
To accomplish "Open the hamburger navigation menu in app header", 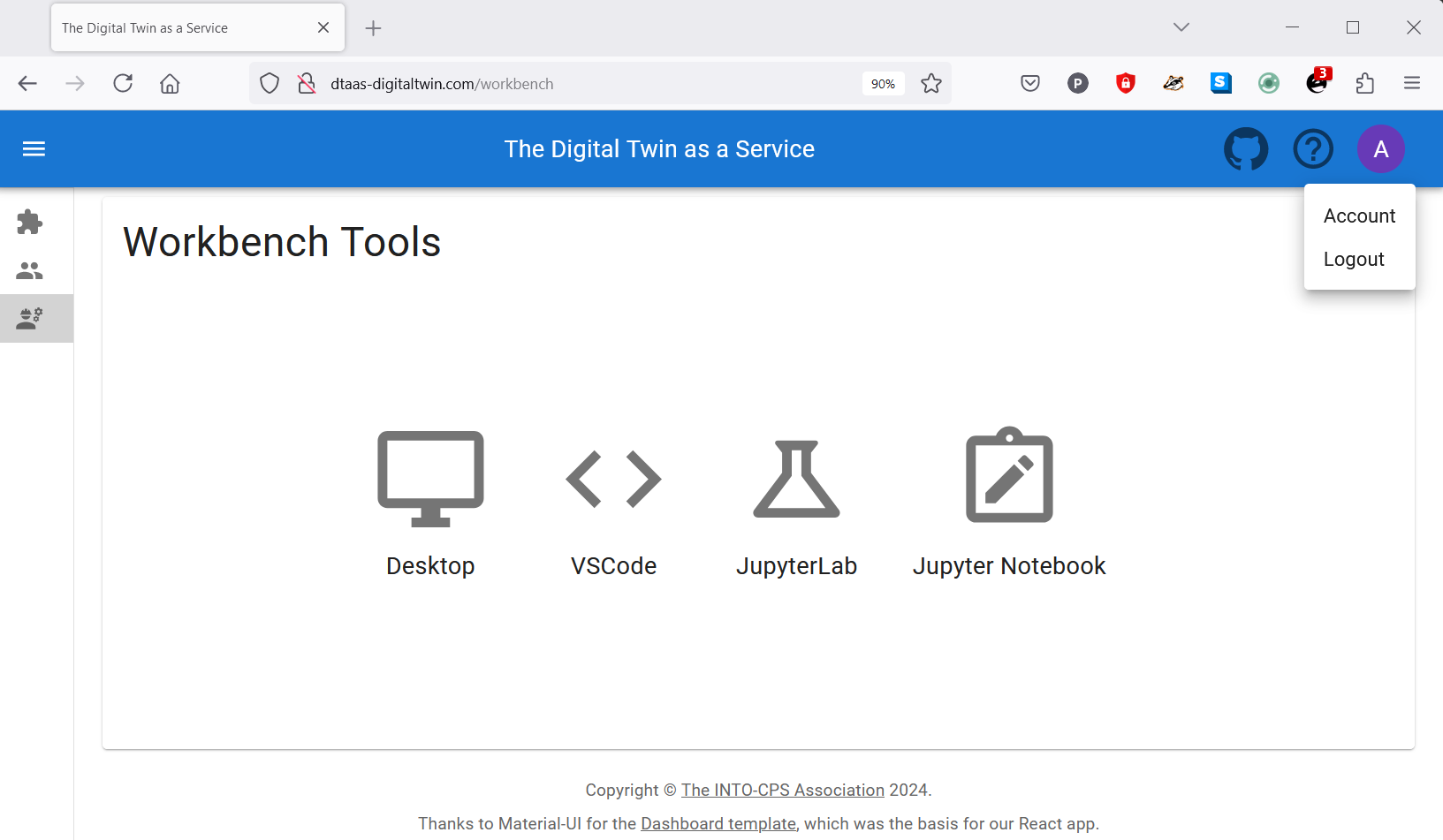I will 34,148.
